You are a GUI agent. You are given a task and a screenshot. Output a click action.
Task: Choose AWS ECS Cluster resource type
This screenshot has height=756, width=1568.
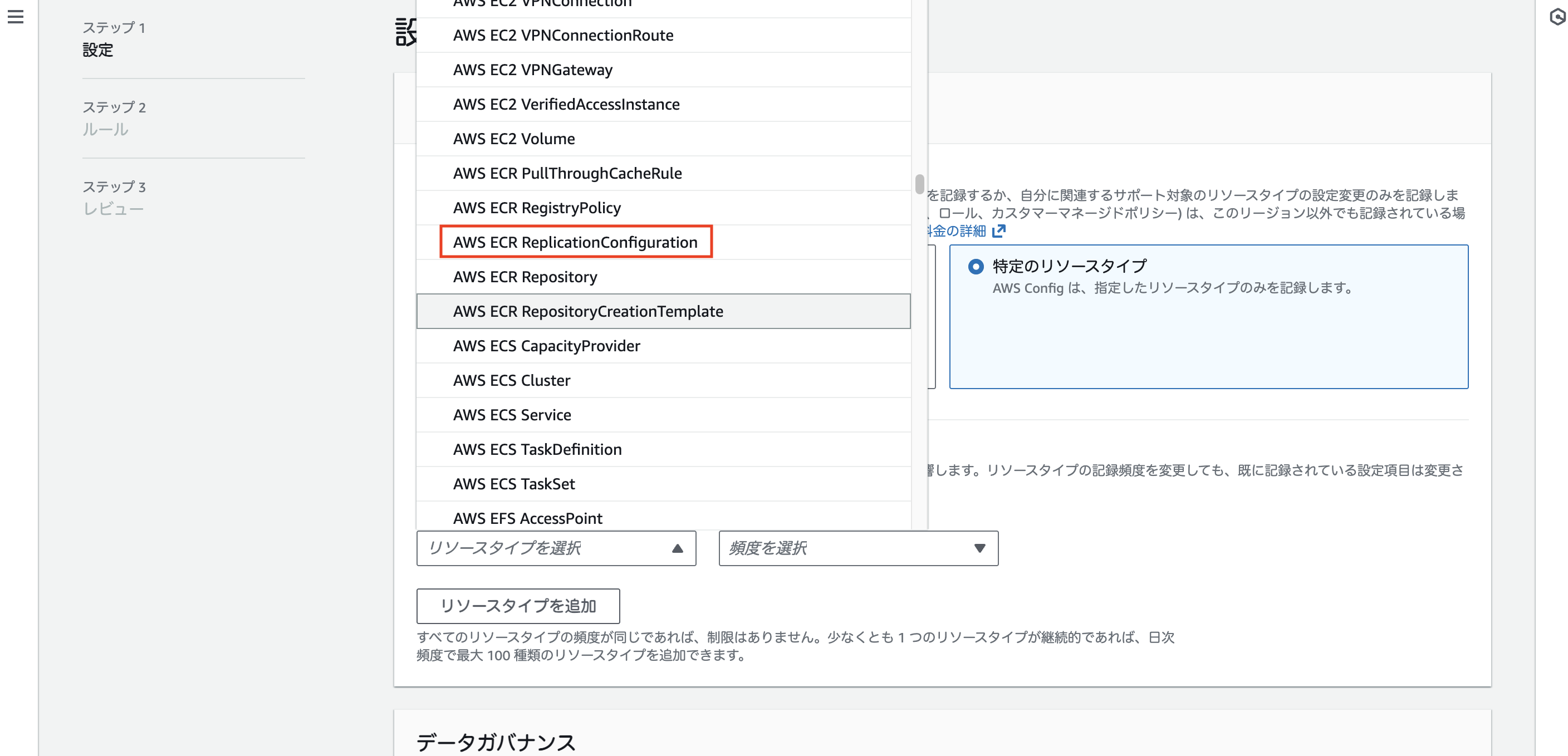[511, 380]
